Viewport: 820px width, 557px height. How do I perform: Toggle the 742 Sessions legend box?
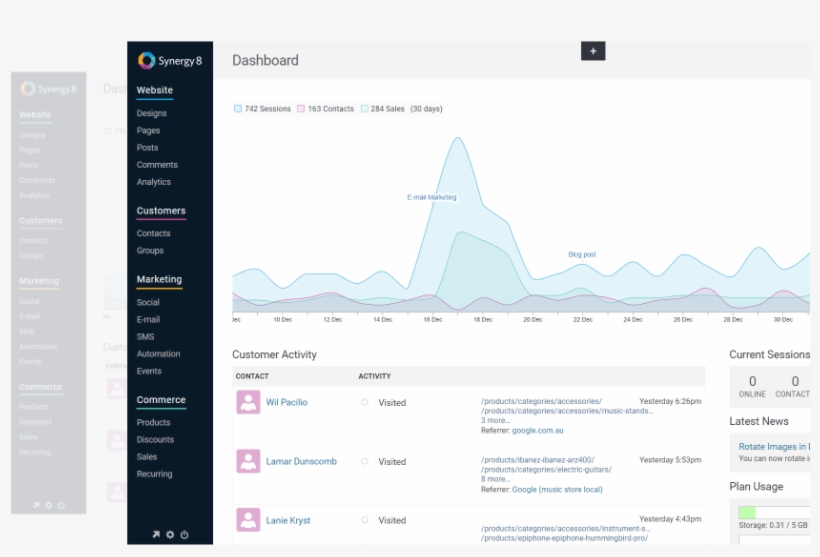point(238,109)
